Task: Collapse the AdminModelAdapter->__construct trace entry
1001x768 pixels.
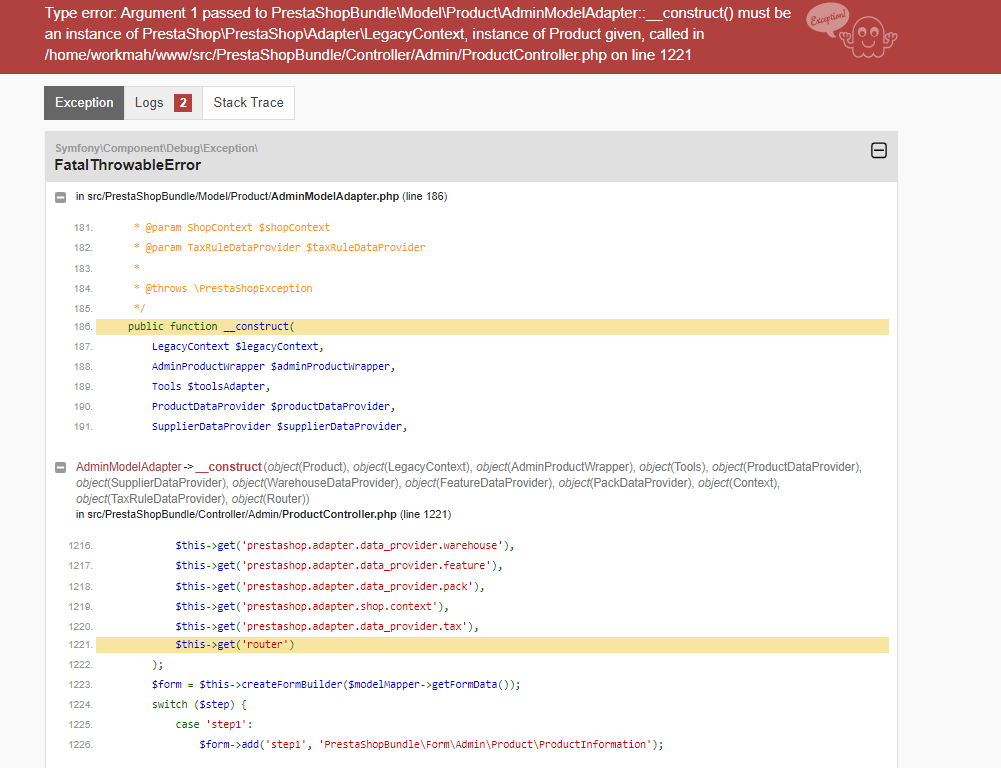Action: [61, 467]
